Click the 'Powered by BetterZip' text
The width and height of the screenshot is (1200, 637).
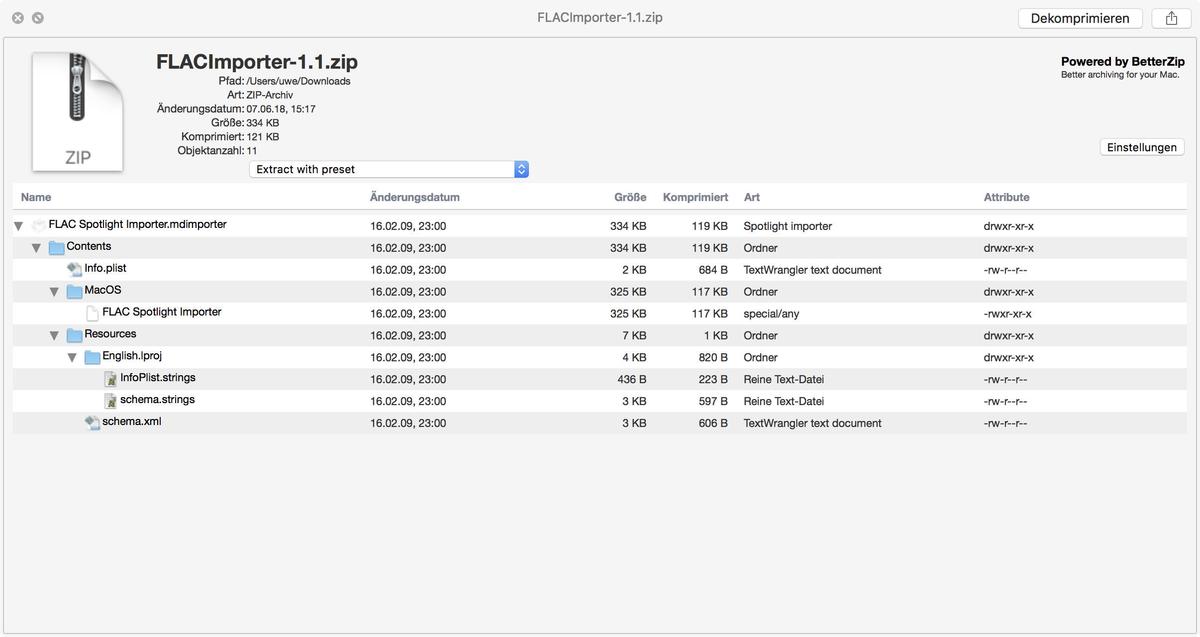[x=1123, y=62]
